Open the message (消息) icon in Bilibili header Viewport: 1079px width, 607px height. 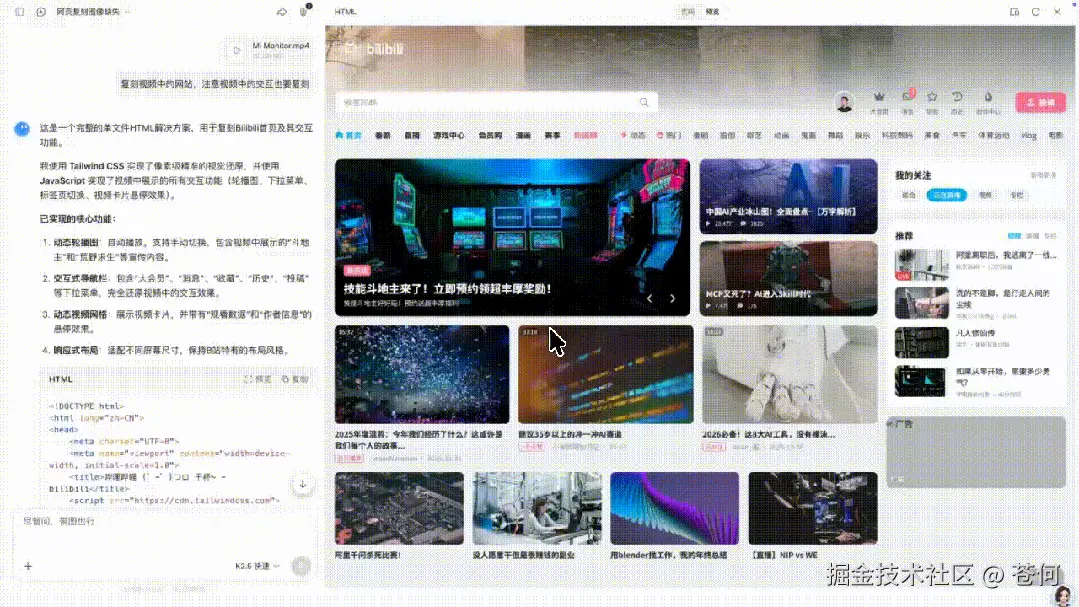[x=907, y=99]
